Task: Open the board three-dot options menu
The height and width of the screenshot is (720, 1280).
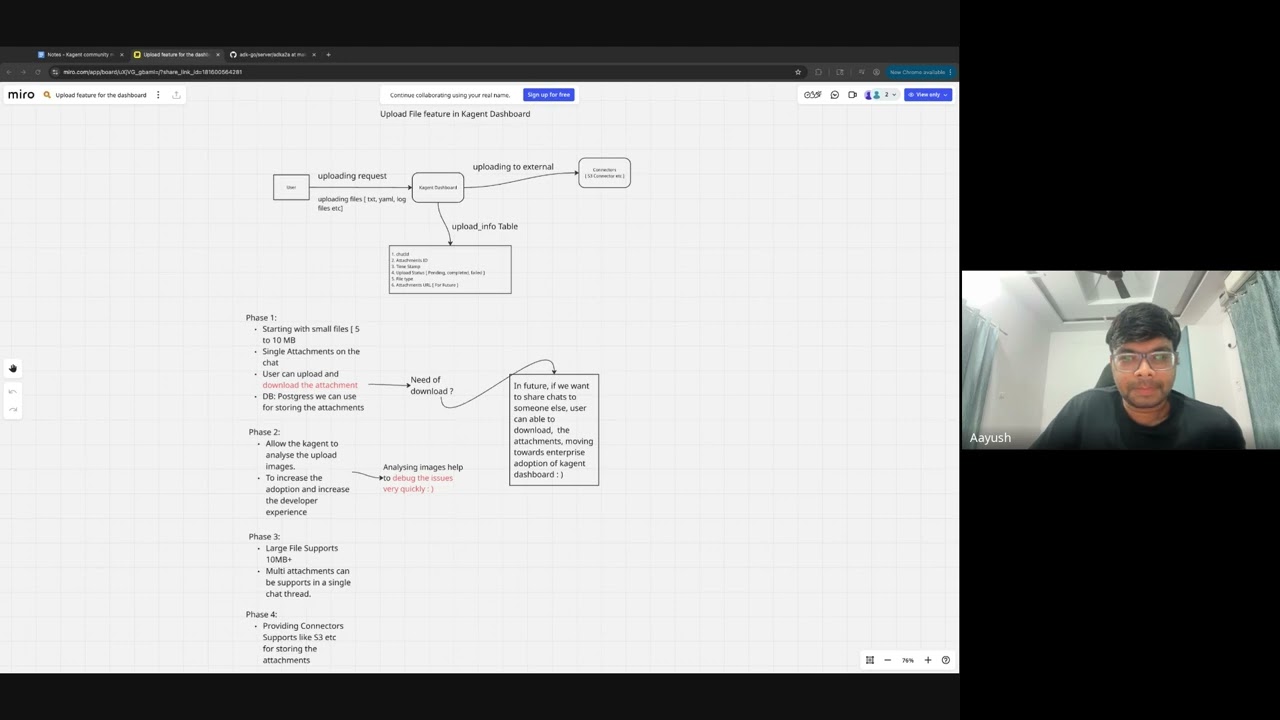Action: [x=158, y=95]
